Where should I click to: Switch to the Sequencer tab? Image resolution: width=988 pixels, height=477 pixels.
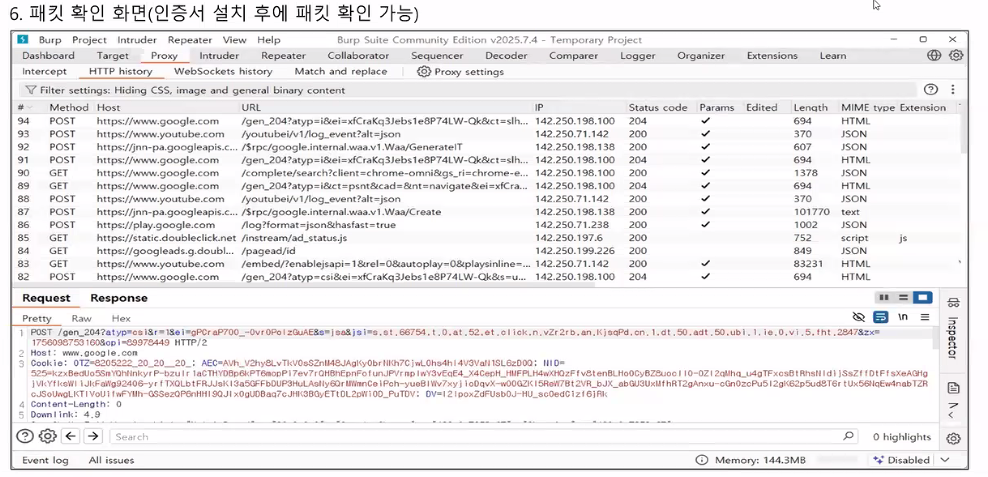tap(437, 55)
